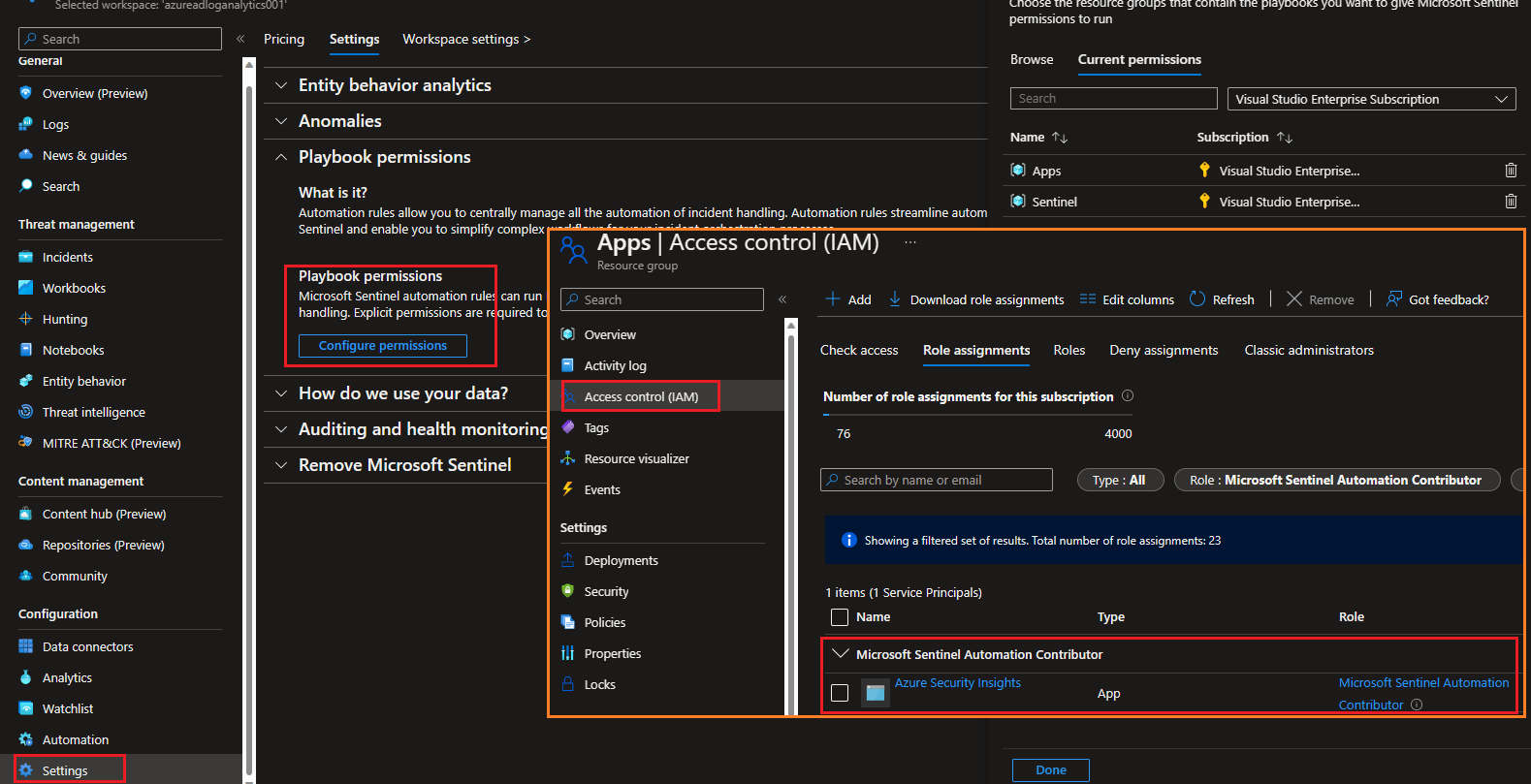Click the Configure permissions button

(x=383, y=346)
